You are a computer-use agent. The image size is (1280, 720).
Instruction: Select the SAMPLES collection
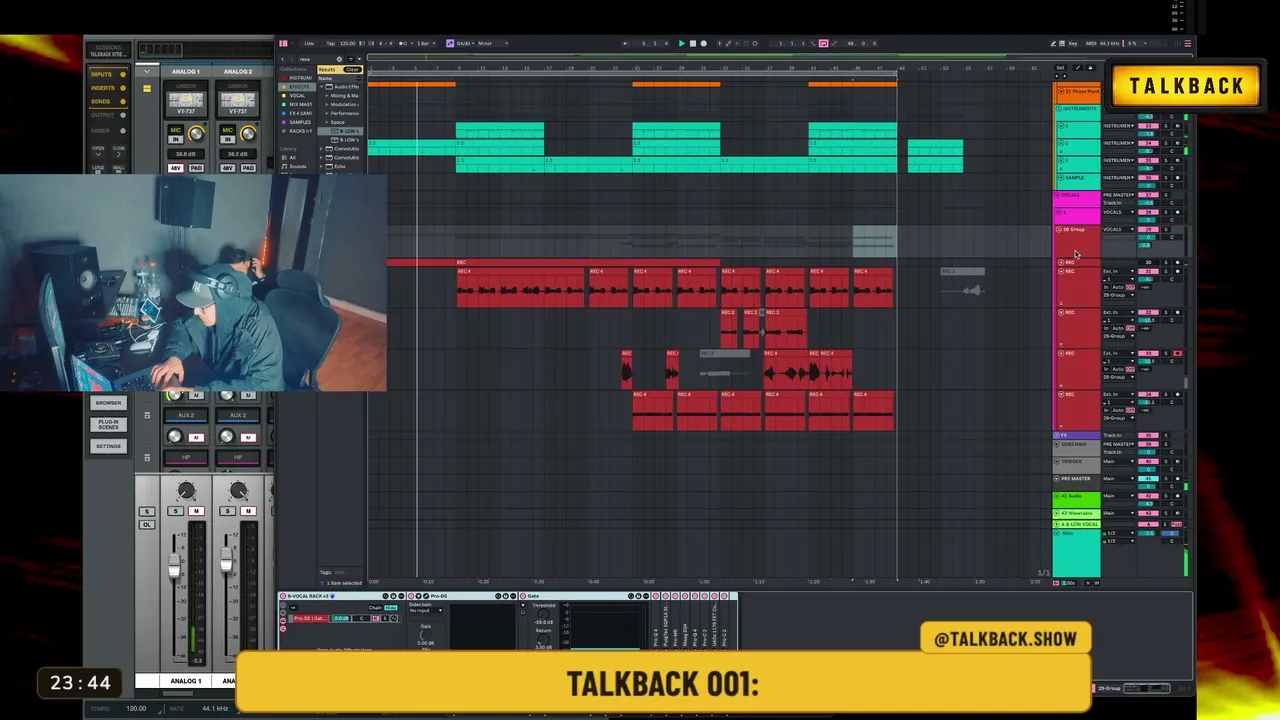tap(299, 122)
